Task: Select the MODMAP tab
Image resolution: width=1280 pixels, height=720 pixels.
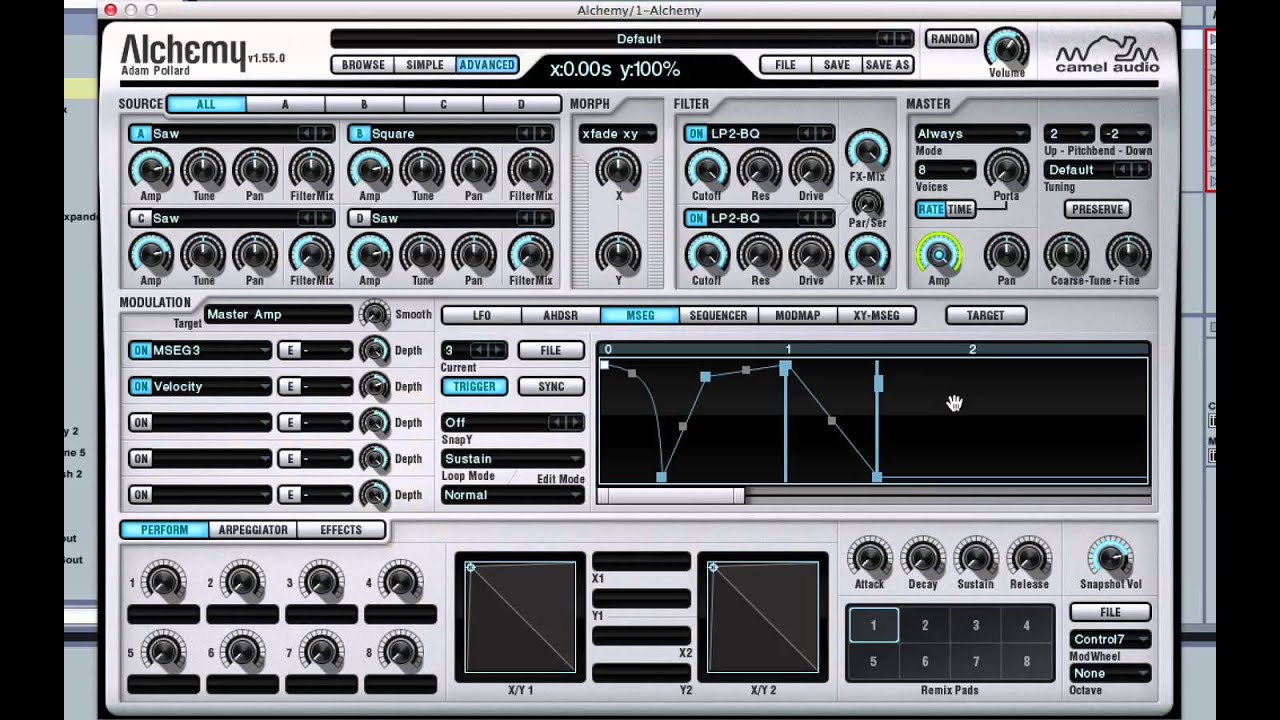Action: pos(797,315)
